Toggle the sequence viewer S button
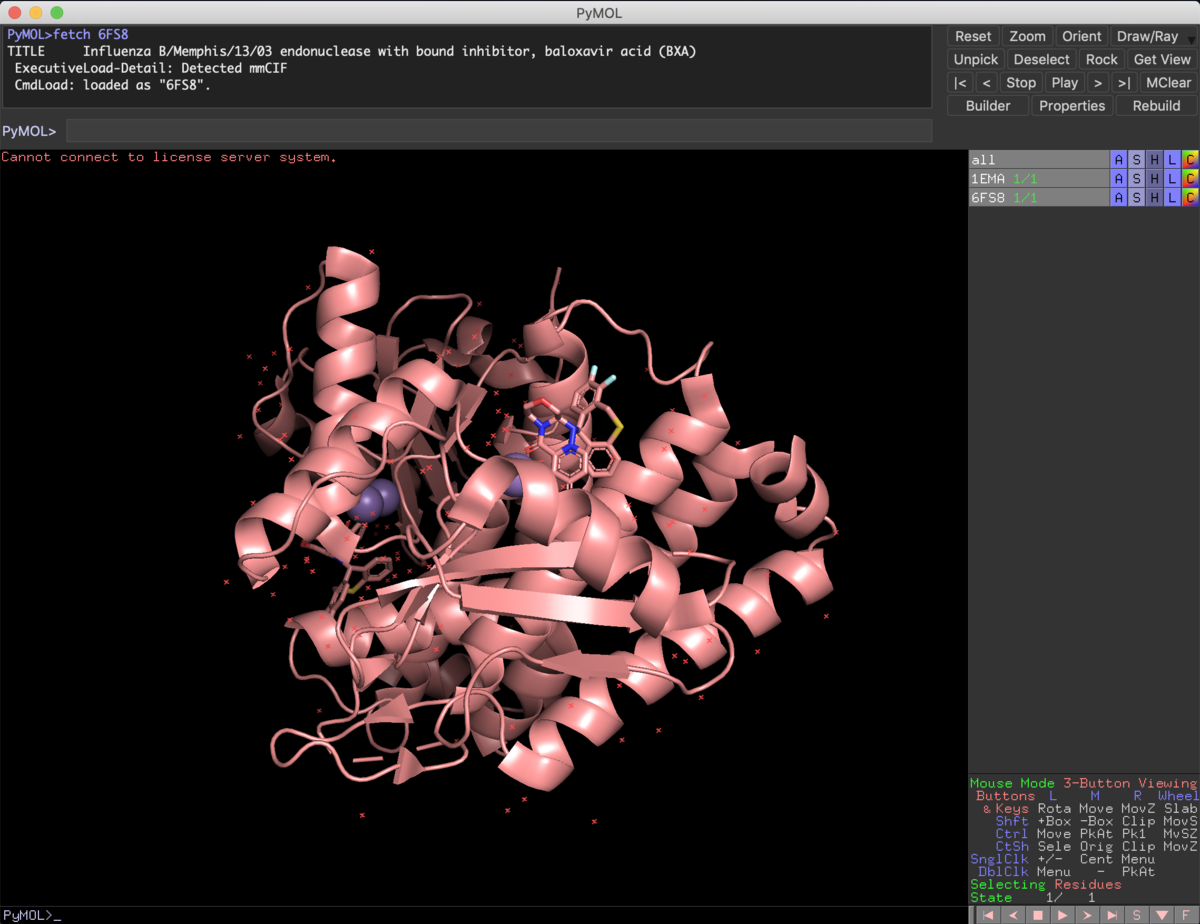Screen dimensions: 1200x924 pos(1137,915)
